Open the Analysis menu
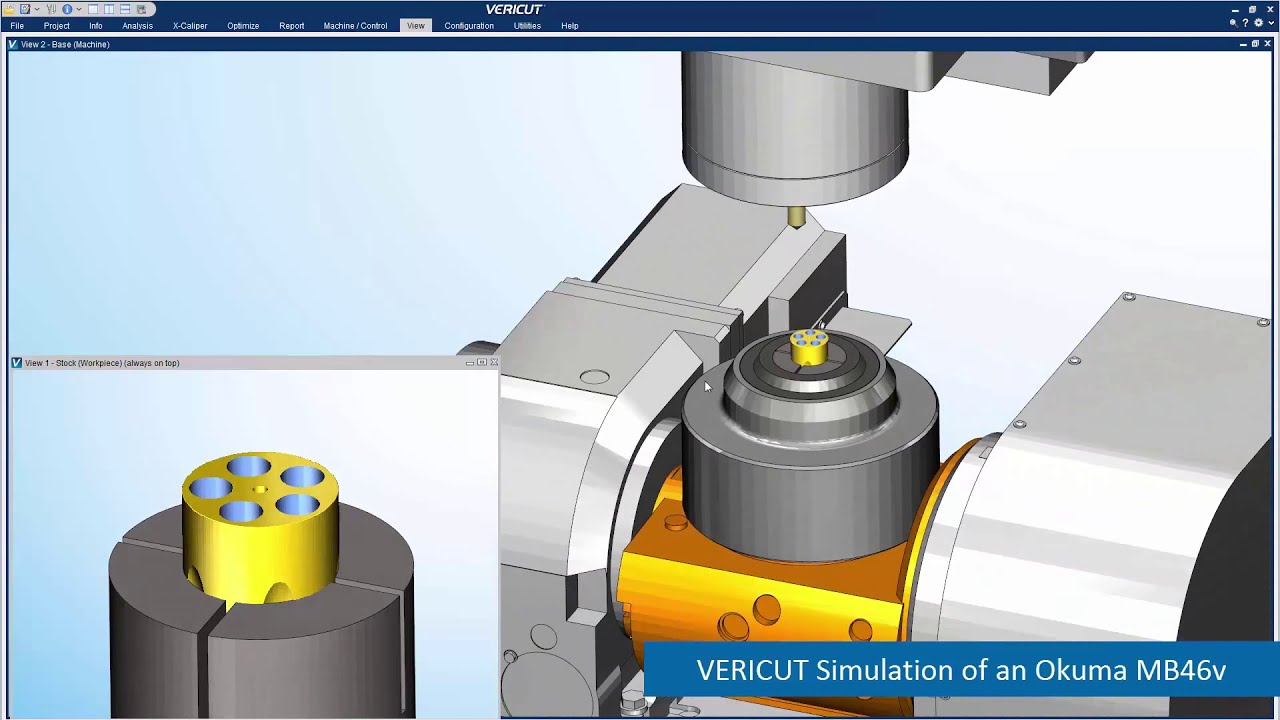The image size is (1280, 720). tap(137, 26)
